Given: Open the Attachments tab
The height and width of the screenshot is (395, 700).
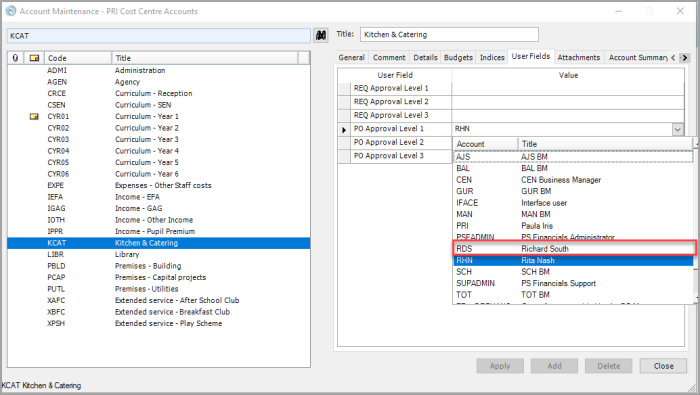Looking at the screenshot, I should click(579, 58).
